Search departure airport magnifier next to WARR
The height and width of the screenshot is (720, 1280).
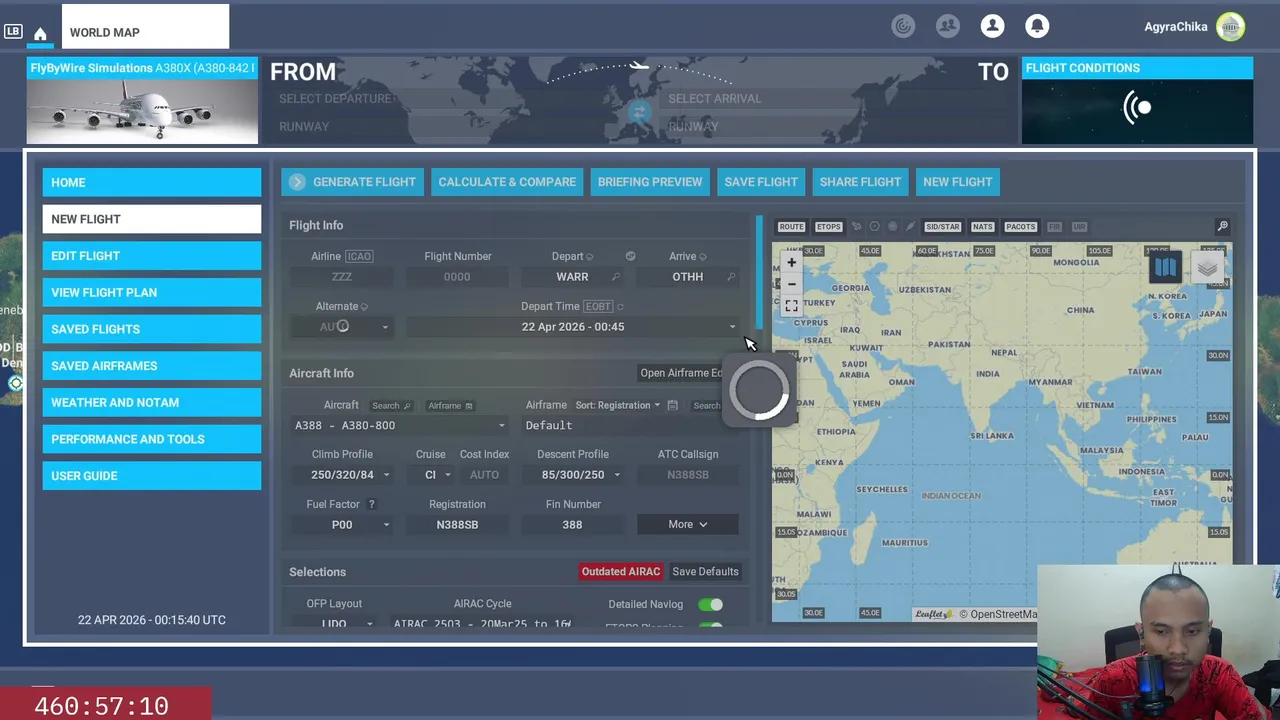[x=615, y=277]
